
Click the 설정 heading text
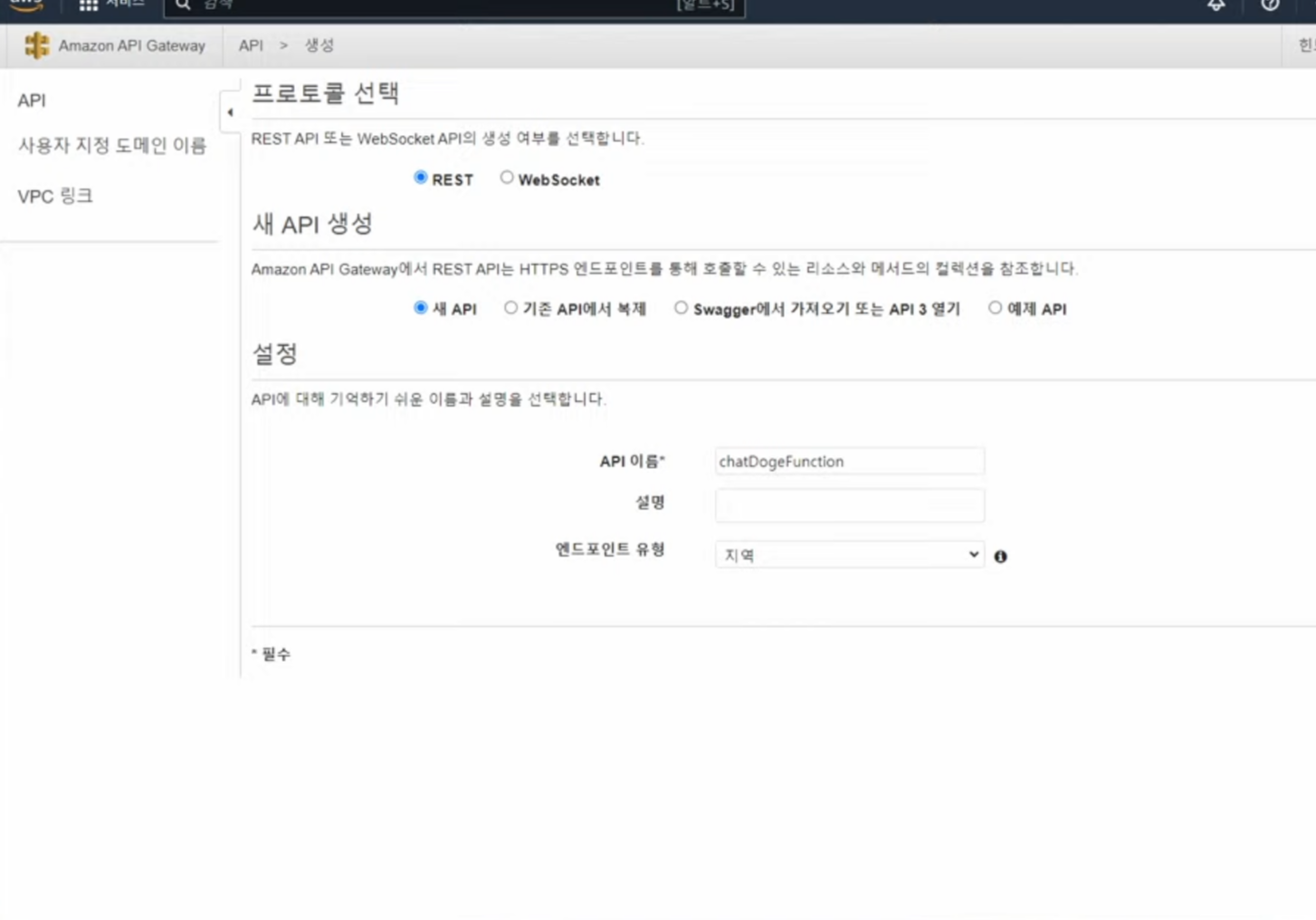pos(275,354)
